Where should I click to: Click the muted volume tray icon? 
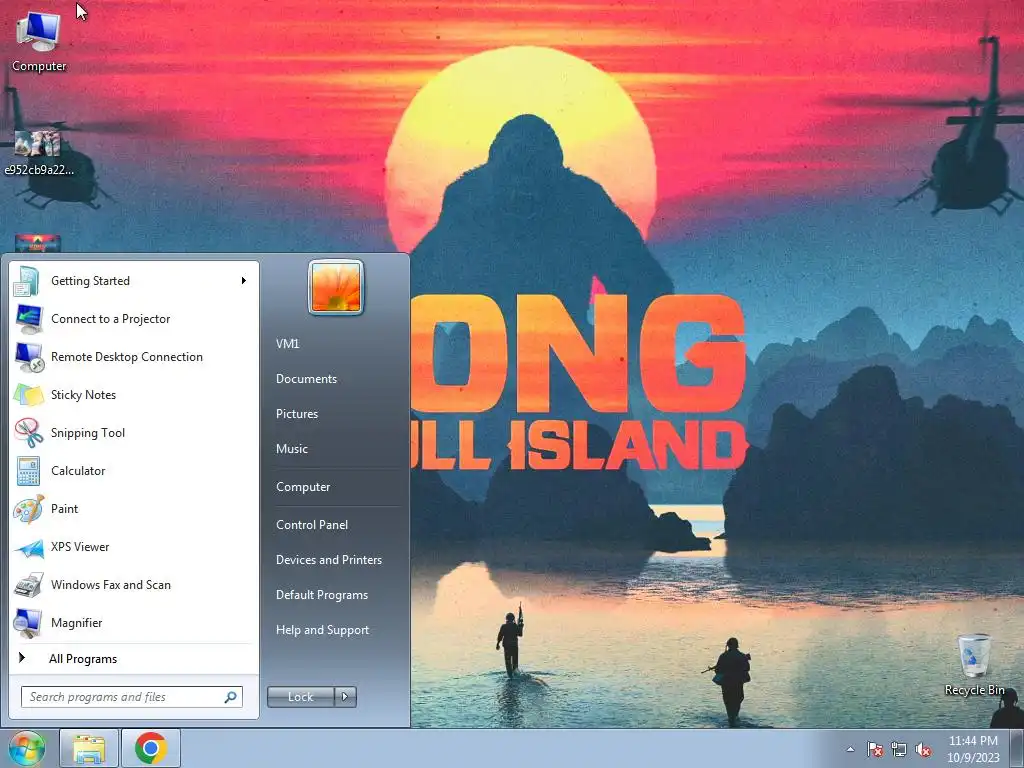[x=923, y=749]
